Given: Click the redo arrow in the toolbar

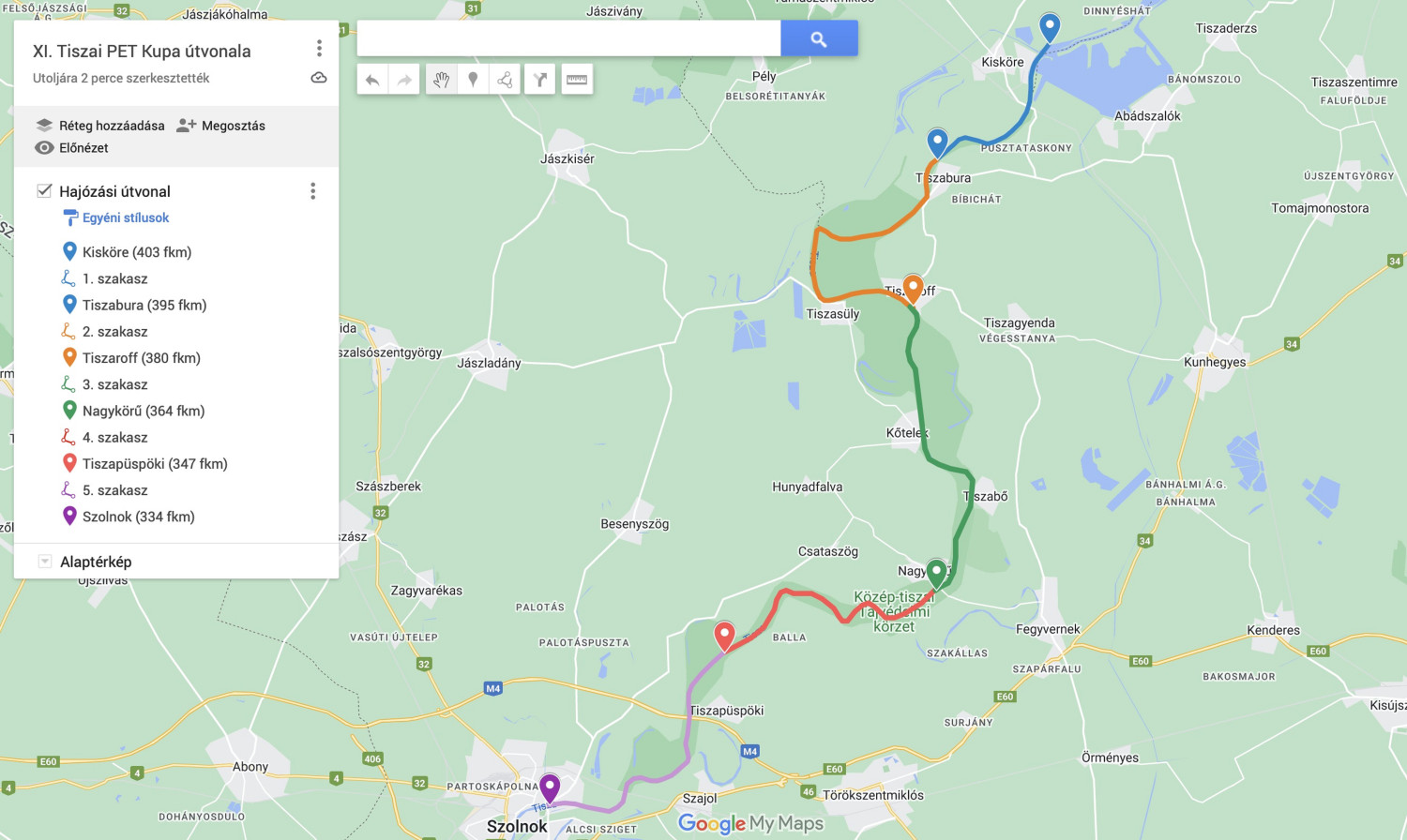Looking at the screenshot, I should (x=404, y=80).
